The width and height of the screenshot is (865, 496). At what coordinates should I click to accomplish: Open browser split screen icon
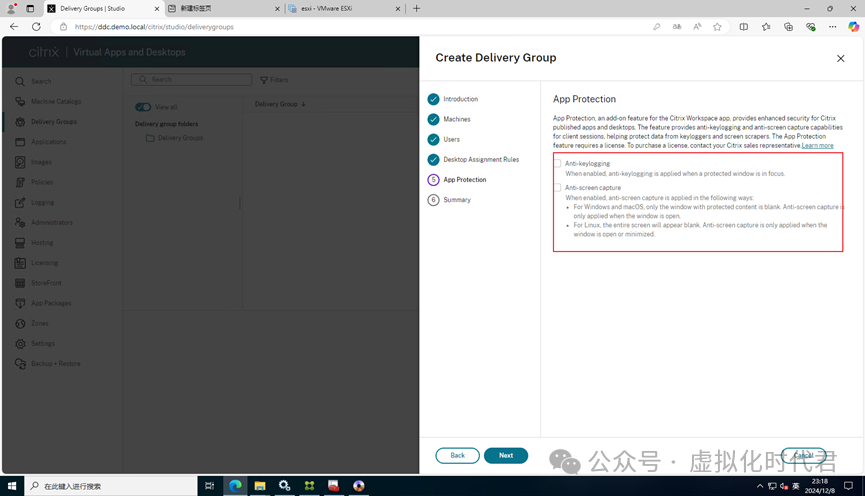(744, 26)
